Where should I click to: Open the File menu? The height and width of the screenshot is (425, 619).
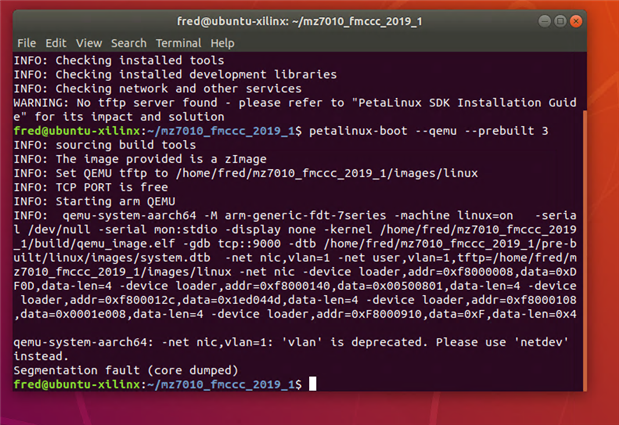coord(26,43)
